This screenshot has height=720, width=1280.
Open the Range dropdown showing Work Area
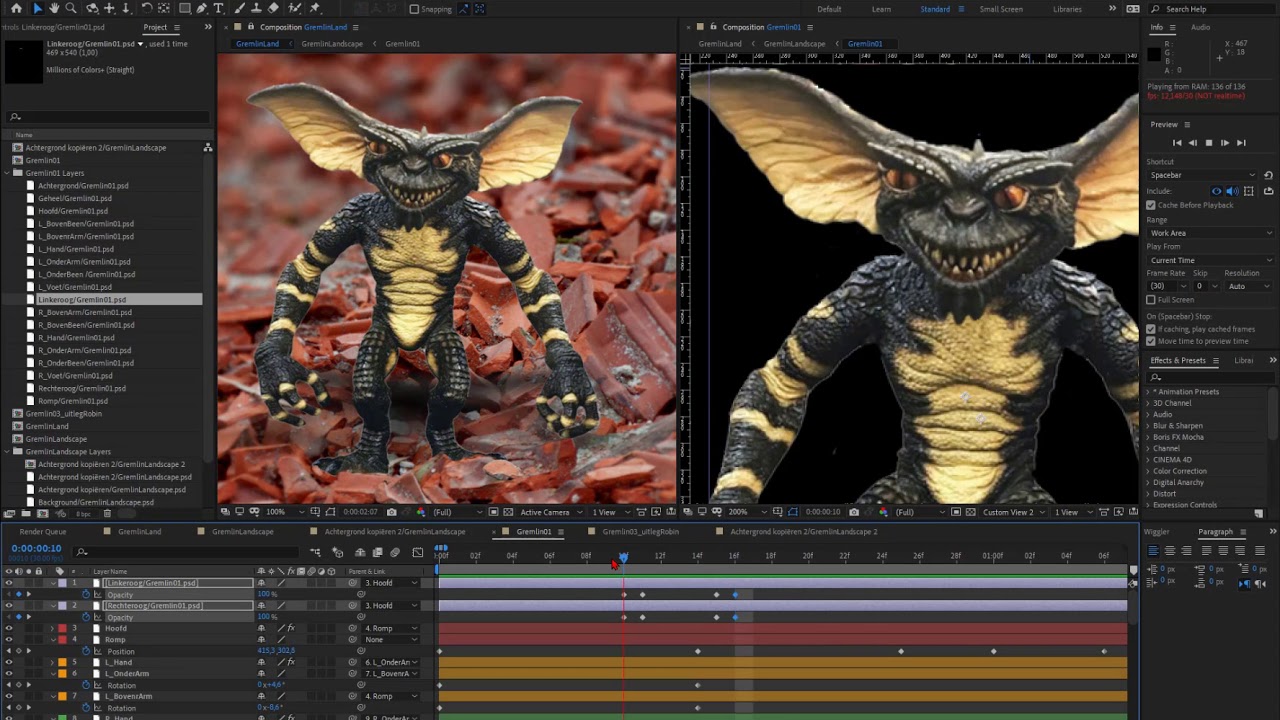click(x=1210, y=233)
